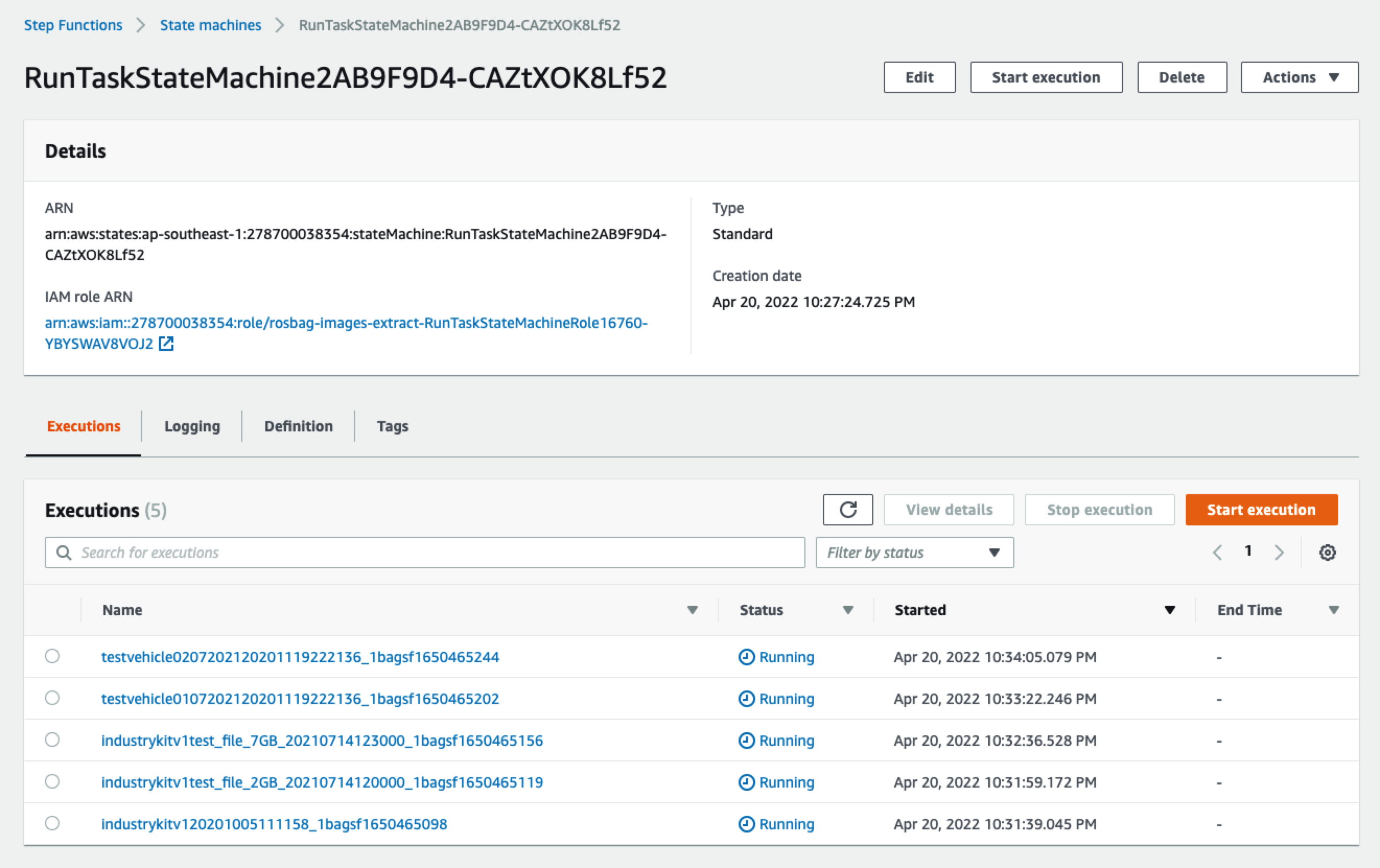The image size is (1380, 868).
Task: Sort by End Time column arrow
Action: coord(1334,610)
